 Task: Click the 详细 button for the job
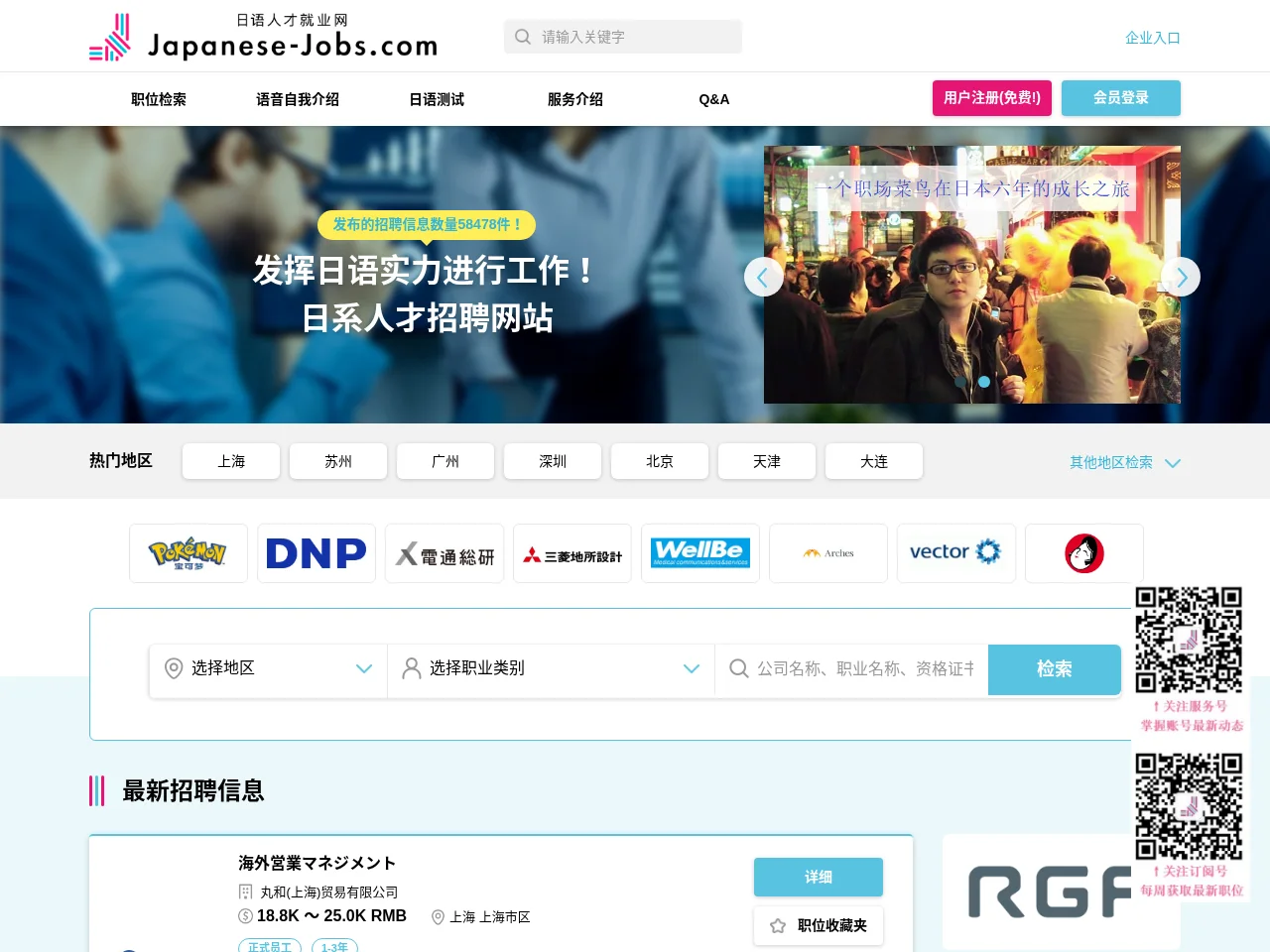coord(819,877)
